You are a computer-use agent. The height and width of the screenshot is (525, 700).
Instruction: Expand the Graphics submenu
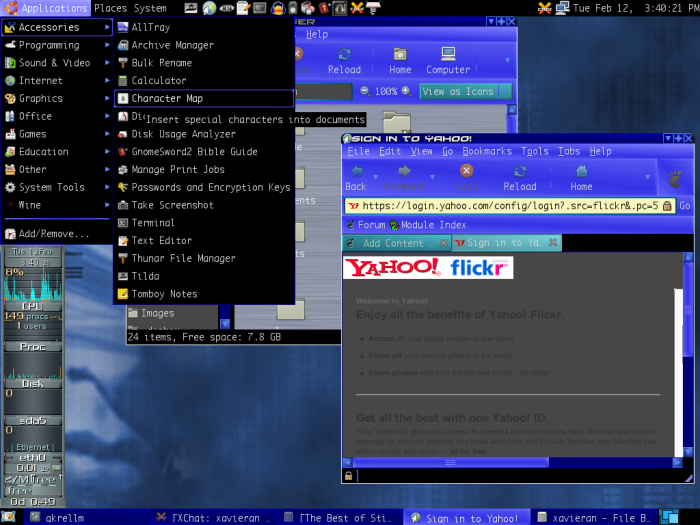[x=57, y=98]
